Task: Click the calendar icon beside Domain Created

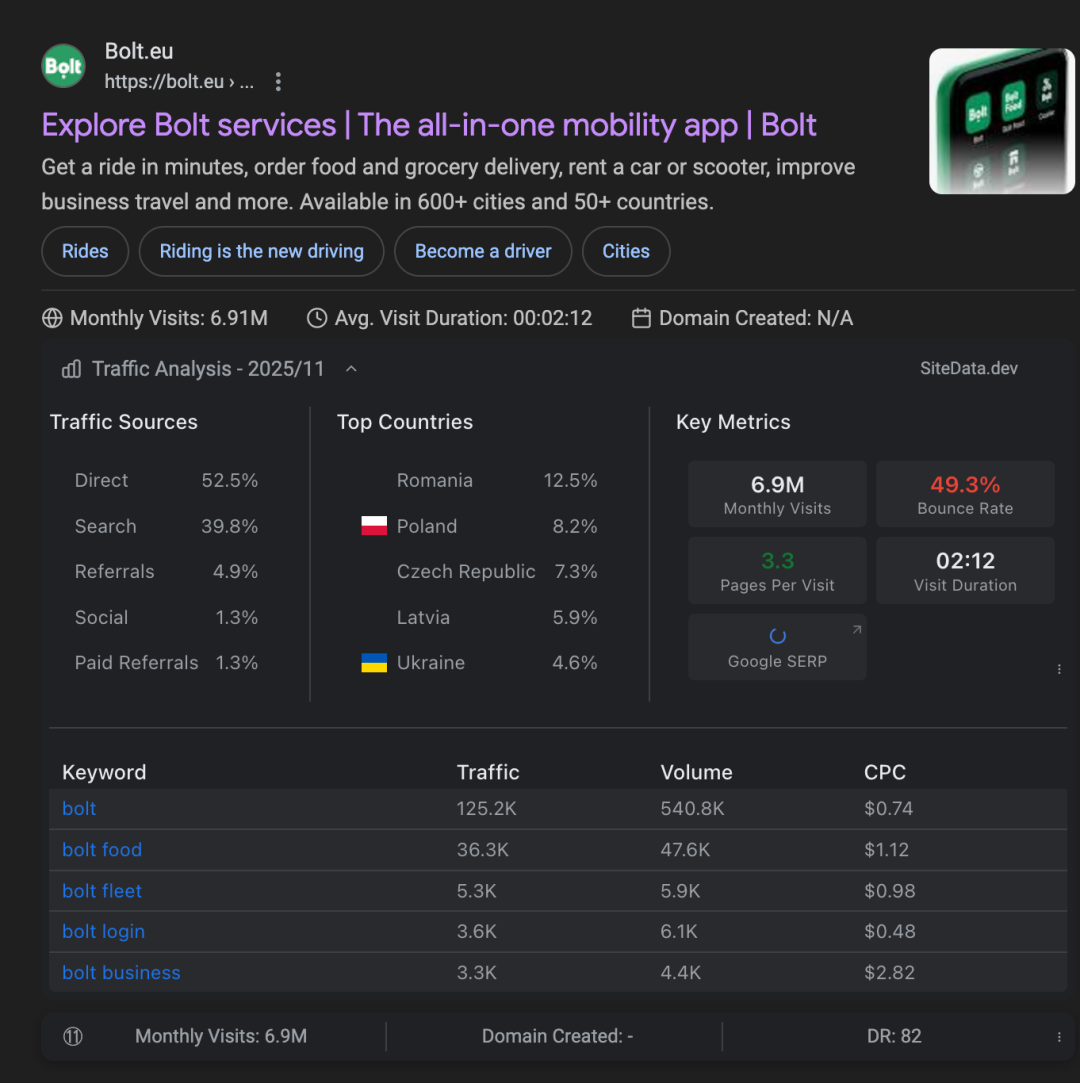Action: tap(642, 318)
